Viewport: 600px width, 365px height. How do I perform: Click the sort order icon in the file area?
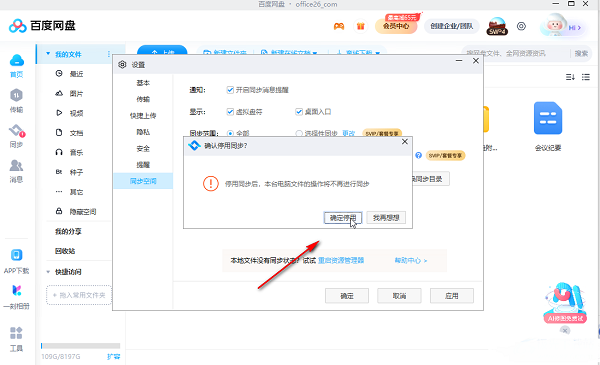[570, 77]
